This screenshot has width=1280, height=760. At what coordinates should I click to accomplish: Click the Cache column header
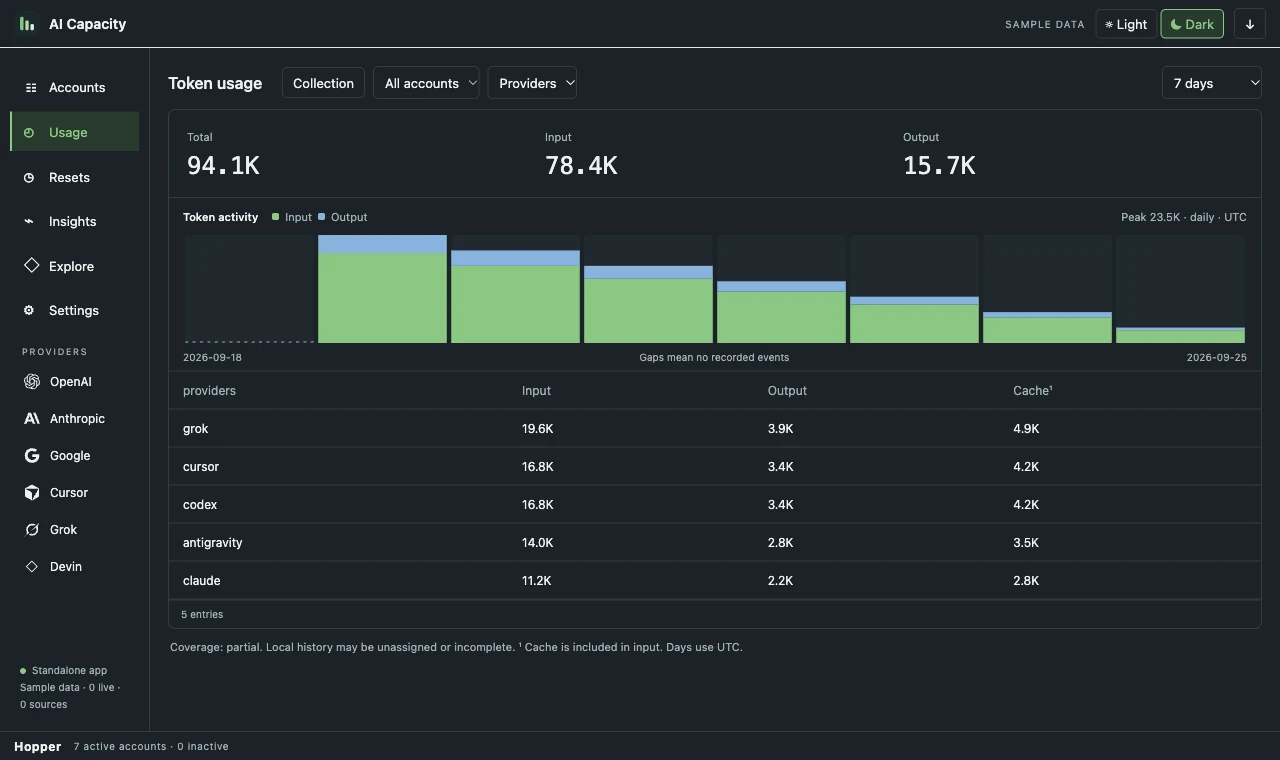[1033, 390]
